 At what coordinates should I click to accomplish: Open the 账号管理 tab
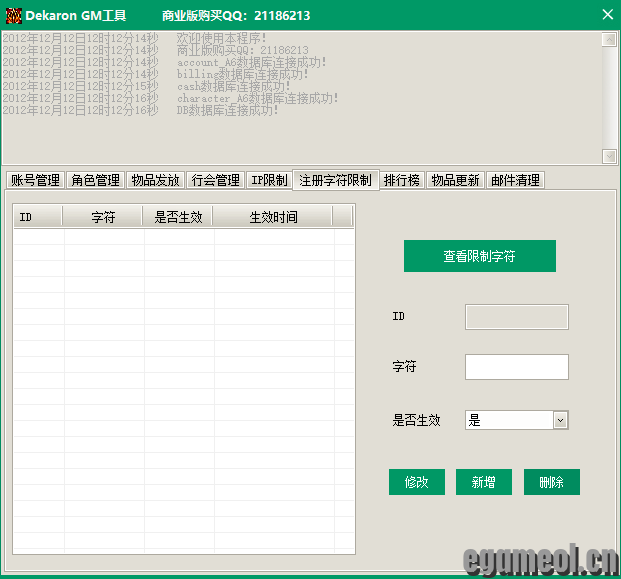pyautogui.click(x=35, y=180)
